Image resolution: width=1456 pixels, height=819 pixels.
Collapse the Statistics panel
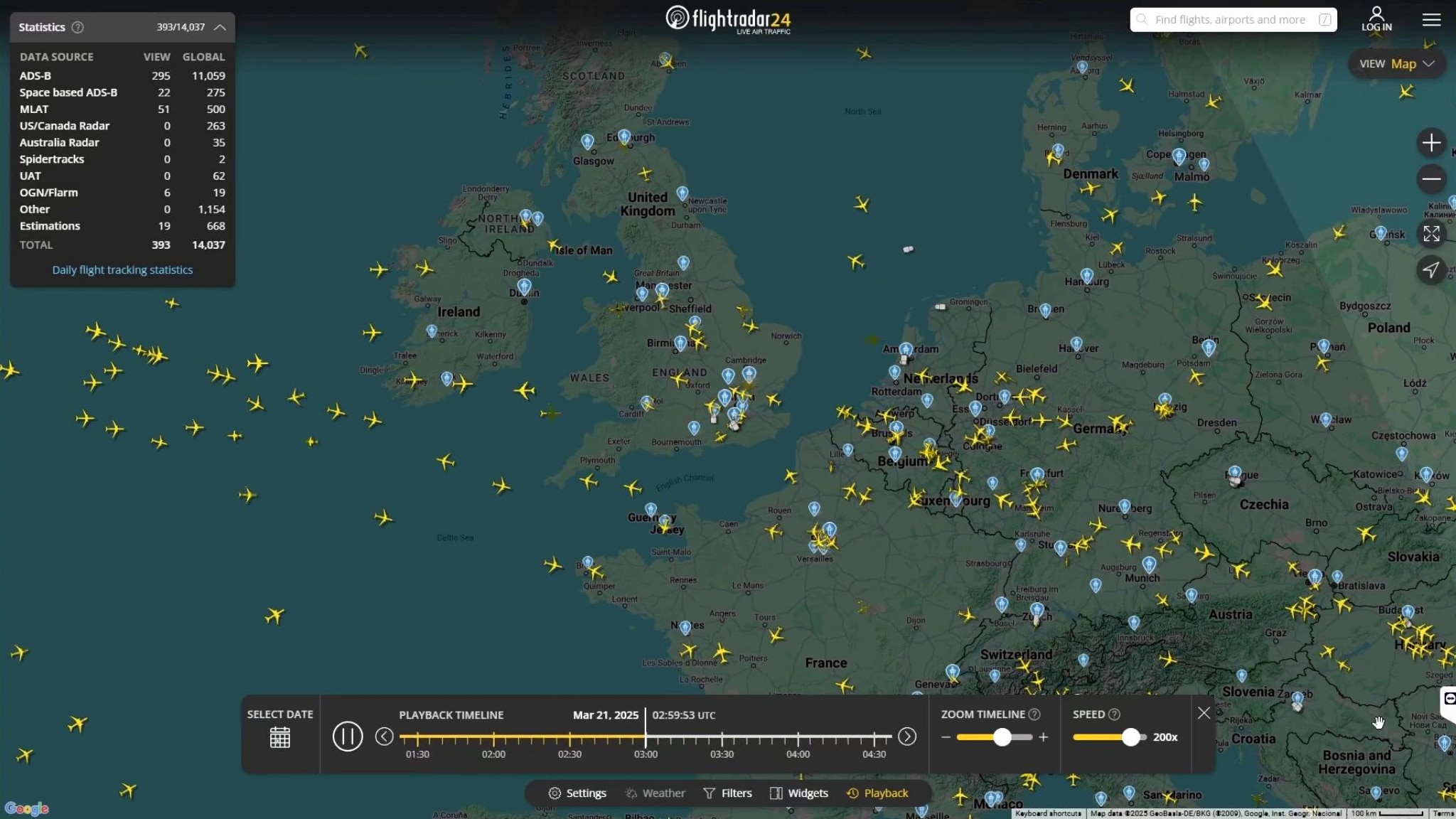click(x=220, y=27)
